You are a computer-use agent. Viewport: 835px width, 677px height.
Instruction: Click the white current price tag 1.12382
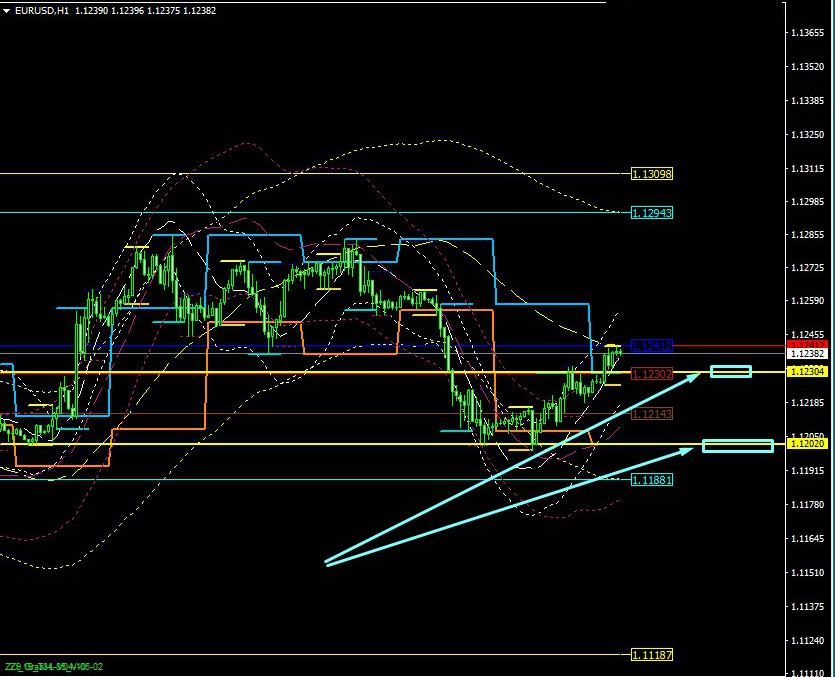tap(806, 354)
